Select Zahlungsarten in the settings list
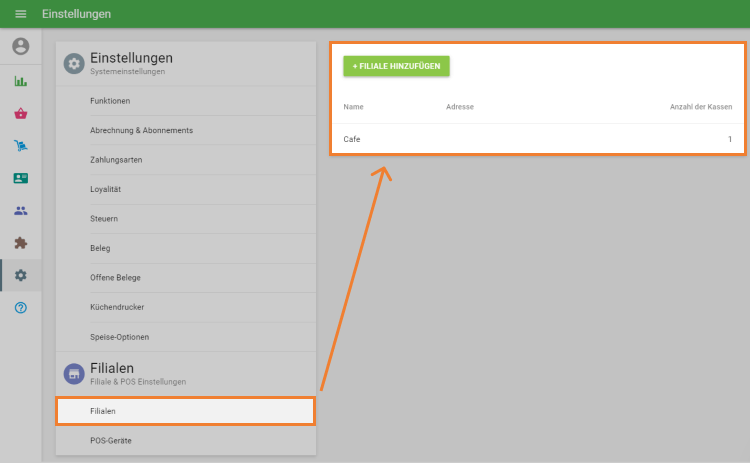750x463 pixels. (x=116, y=160)
